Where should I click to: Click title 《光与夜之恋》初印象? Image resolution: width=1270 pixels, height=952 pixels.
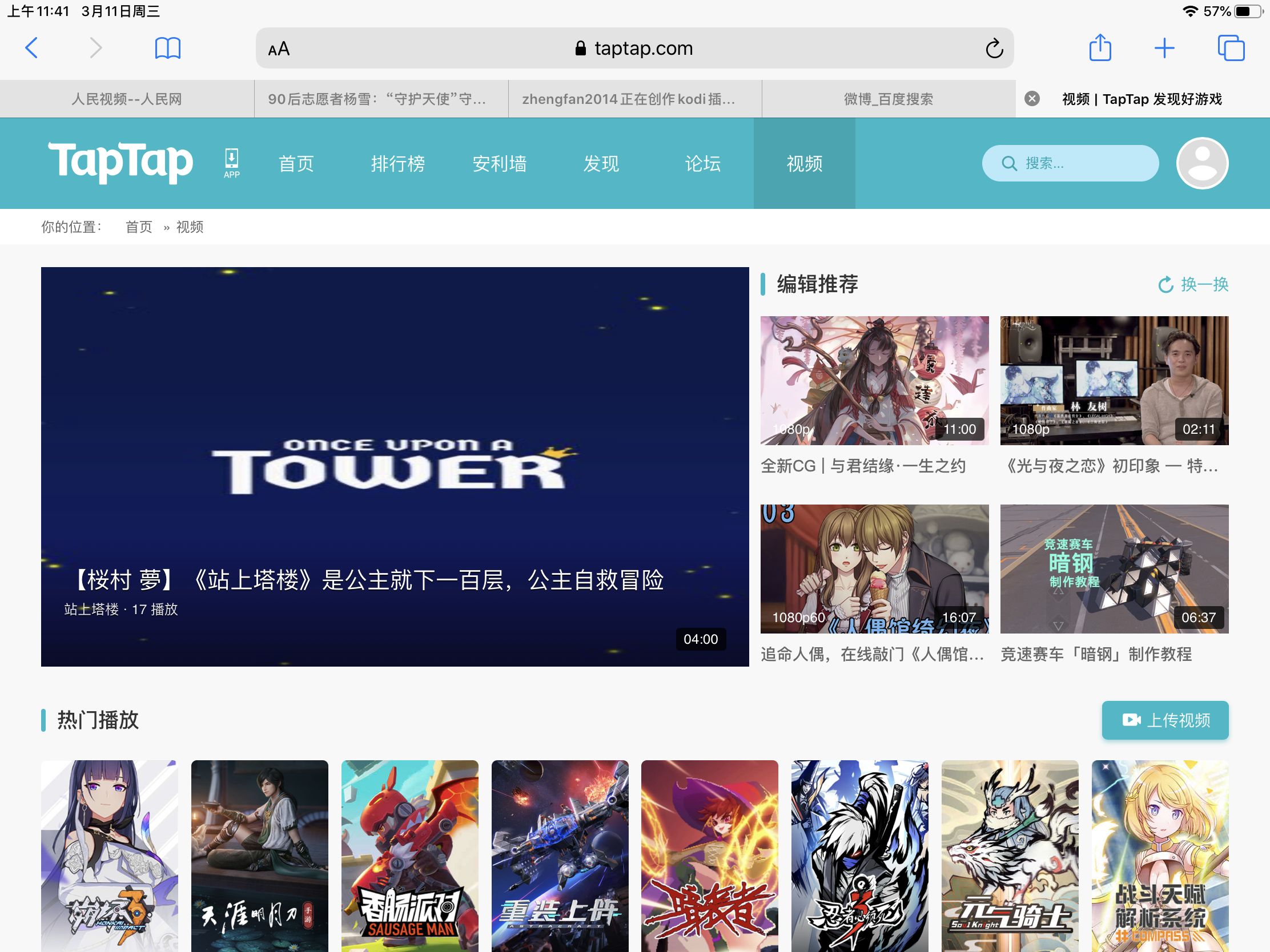(1109, 466)
